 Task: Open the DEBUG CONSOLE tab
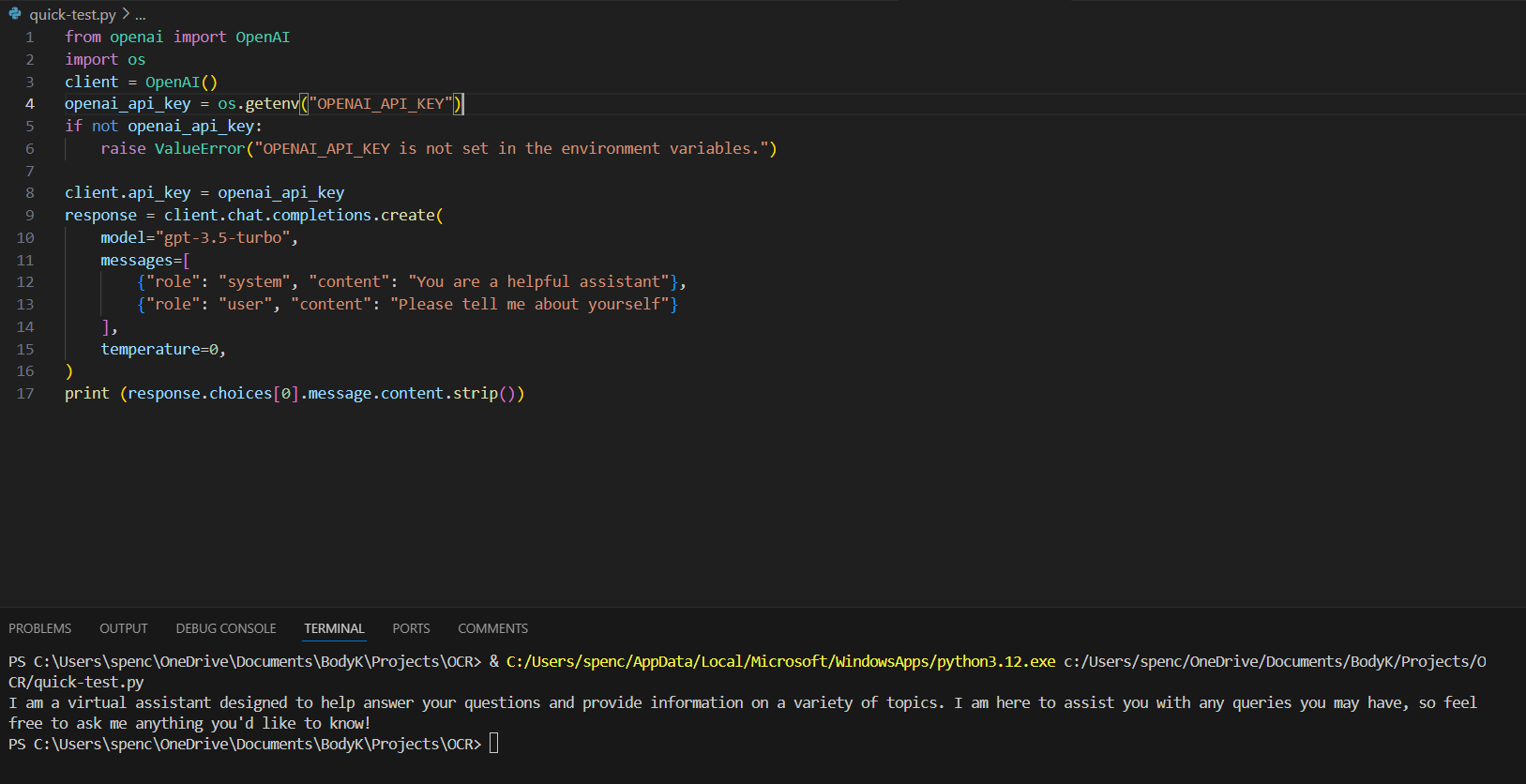point(226,628)
